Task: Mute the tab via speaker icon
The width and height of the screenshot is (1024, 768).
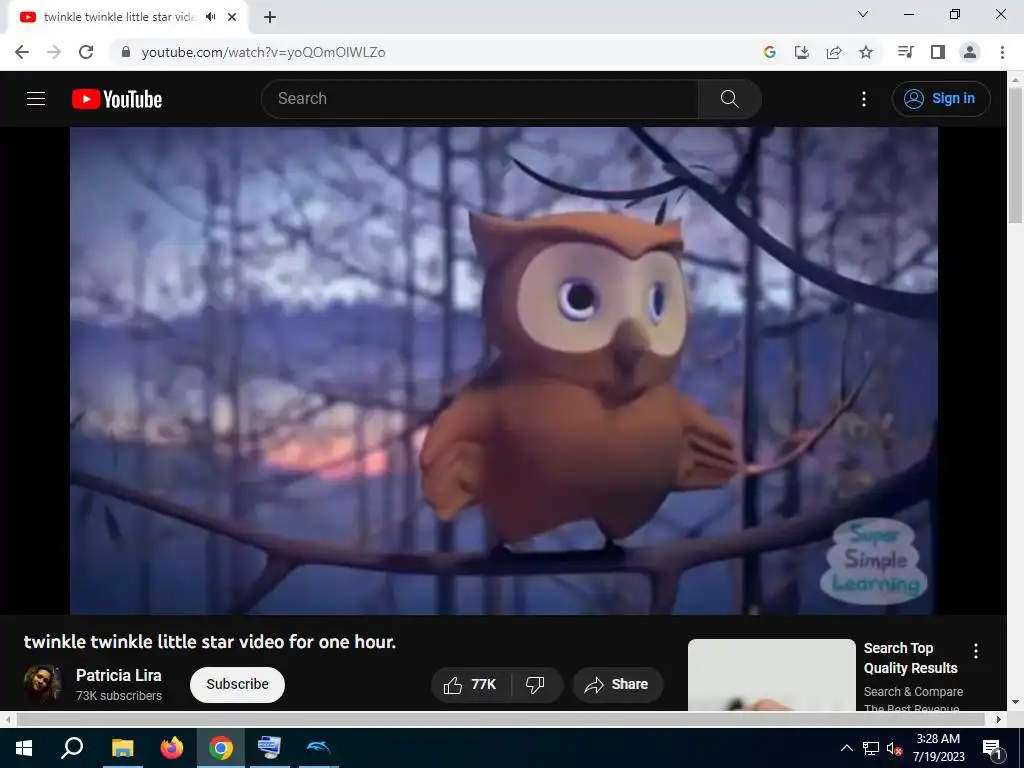Action: 210,17
